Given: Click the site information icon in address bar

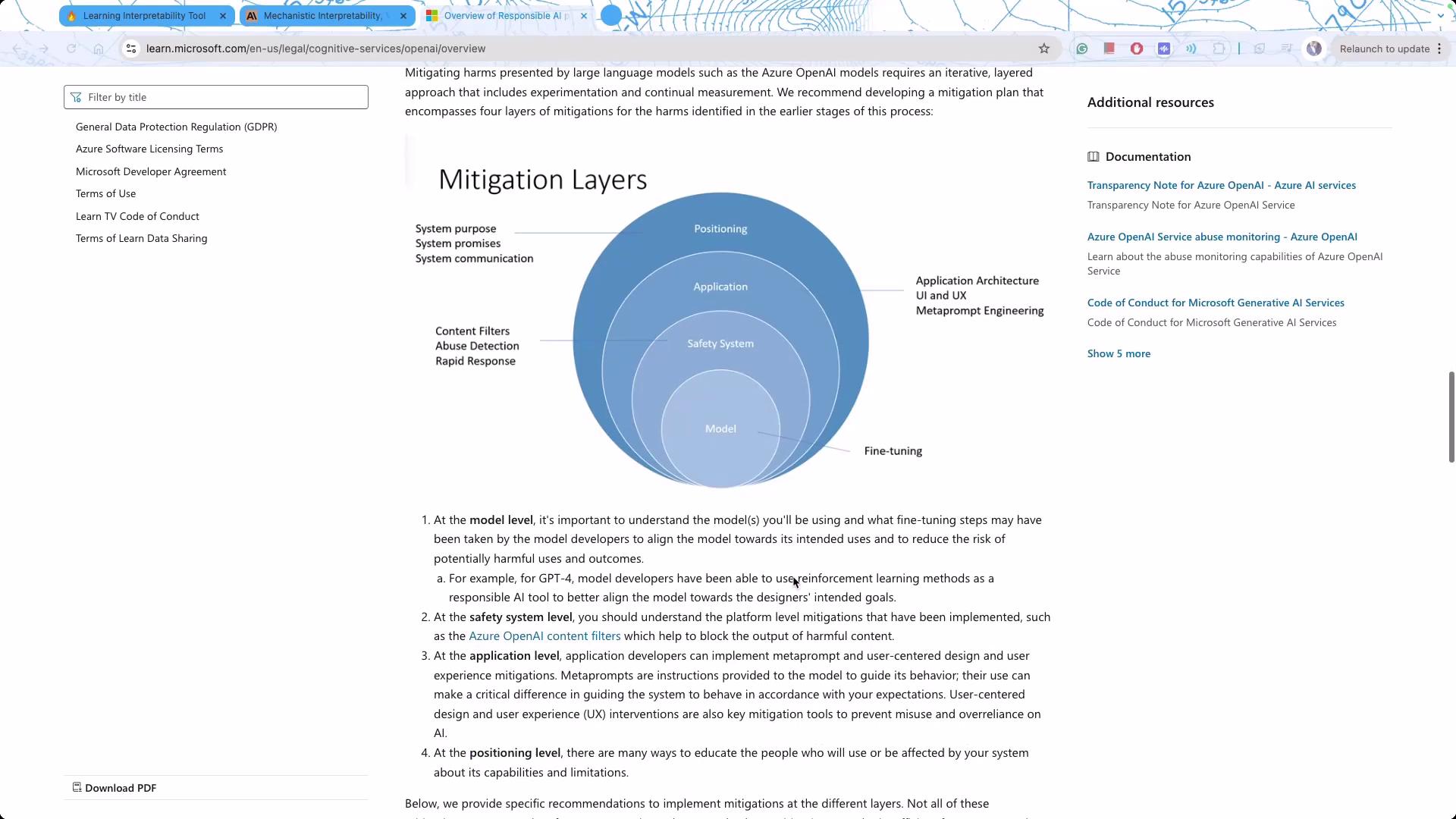Looking at the screenshot, I should 131,49.
